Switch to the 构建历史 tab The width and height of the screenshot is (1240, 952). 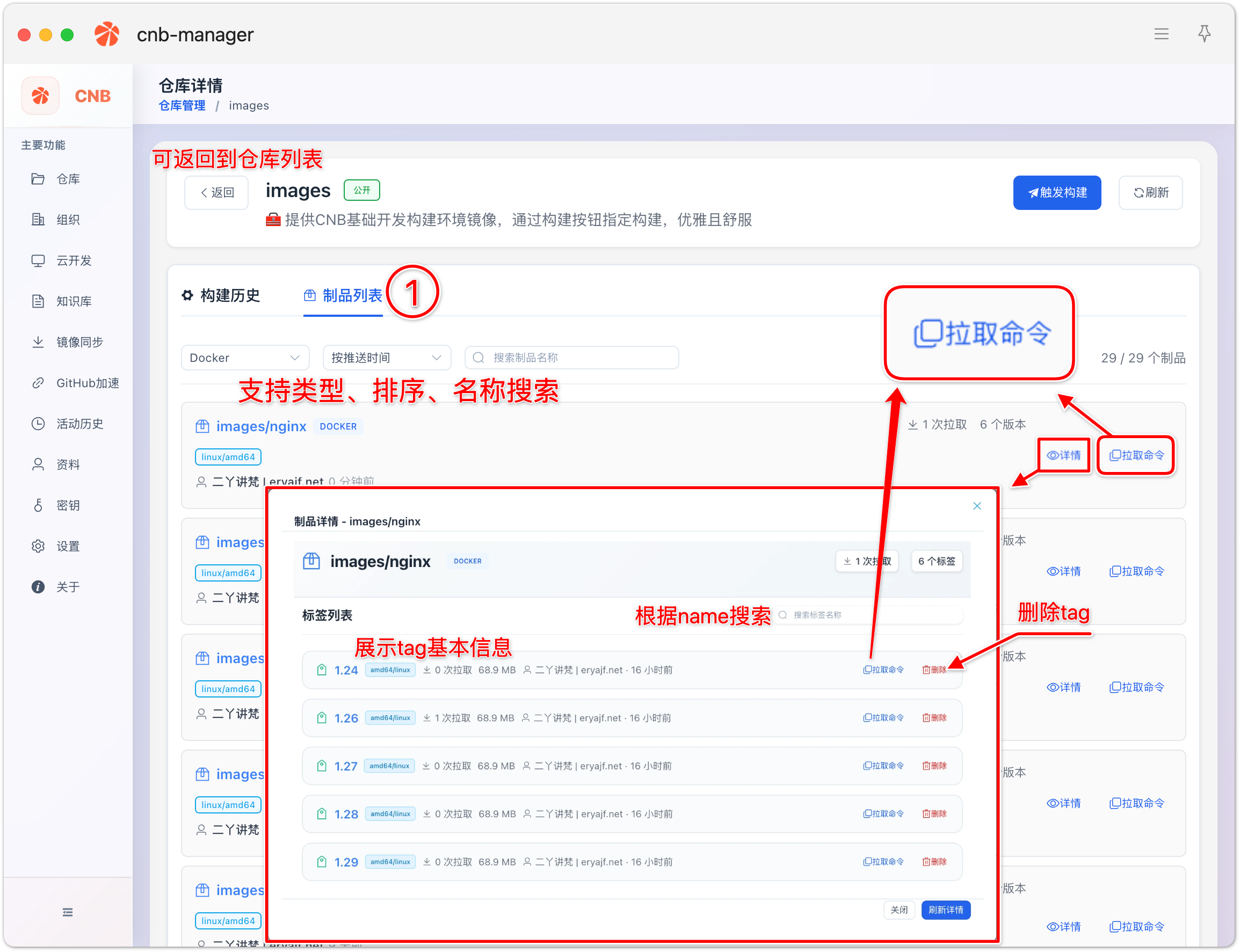pyautogui.click(x=221, y=295)
